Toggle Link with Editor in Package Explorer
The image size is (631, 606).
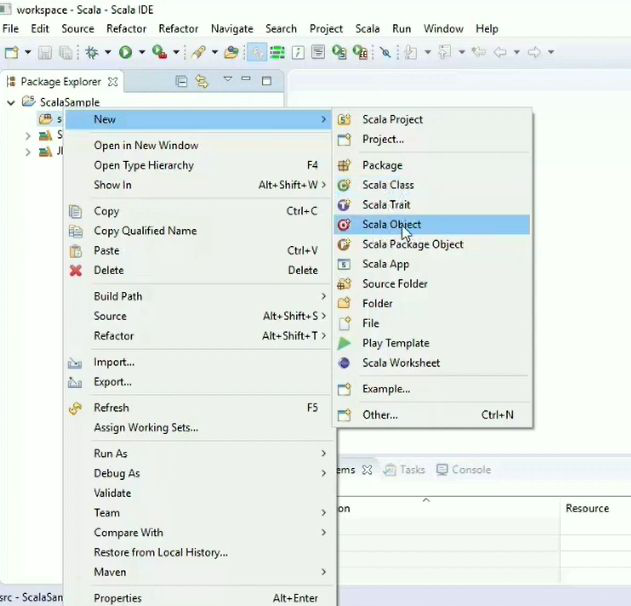click(x=202, y=82)
